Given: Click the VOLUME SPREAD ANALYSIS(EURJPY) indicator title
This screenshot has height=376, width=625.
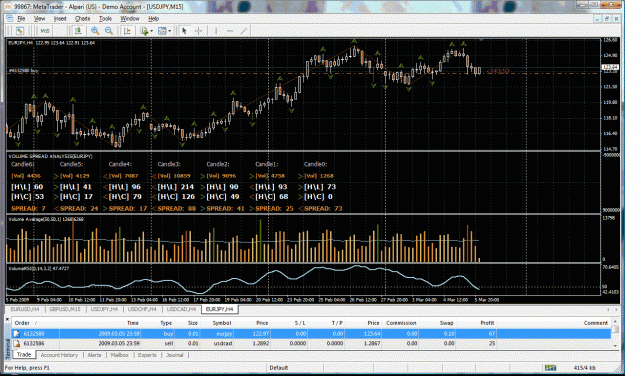Looking at the screenshot, I should click(x=50, y=156).
